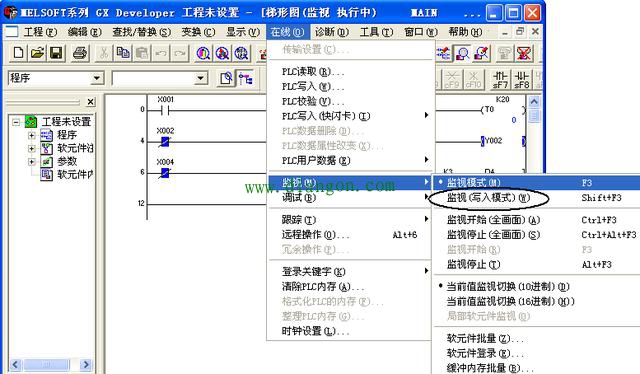Open the 跟踪 (T) submenu
This screenshot has width=640, height=374.
(x=350, y=220)
